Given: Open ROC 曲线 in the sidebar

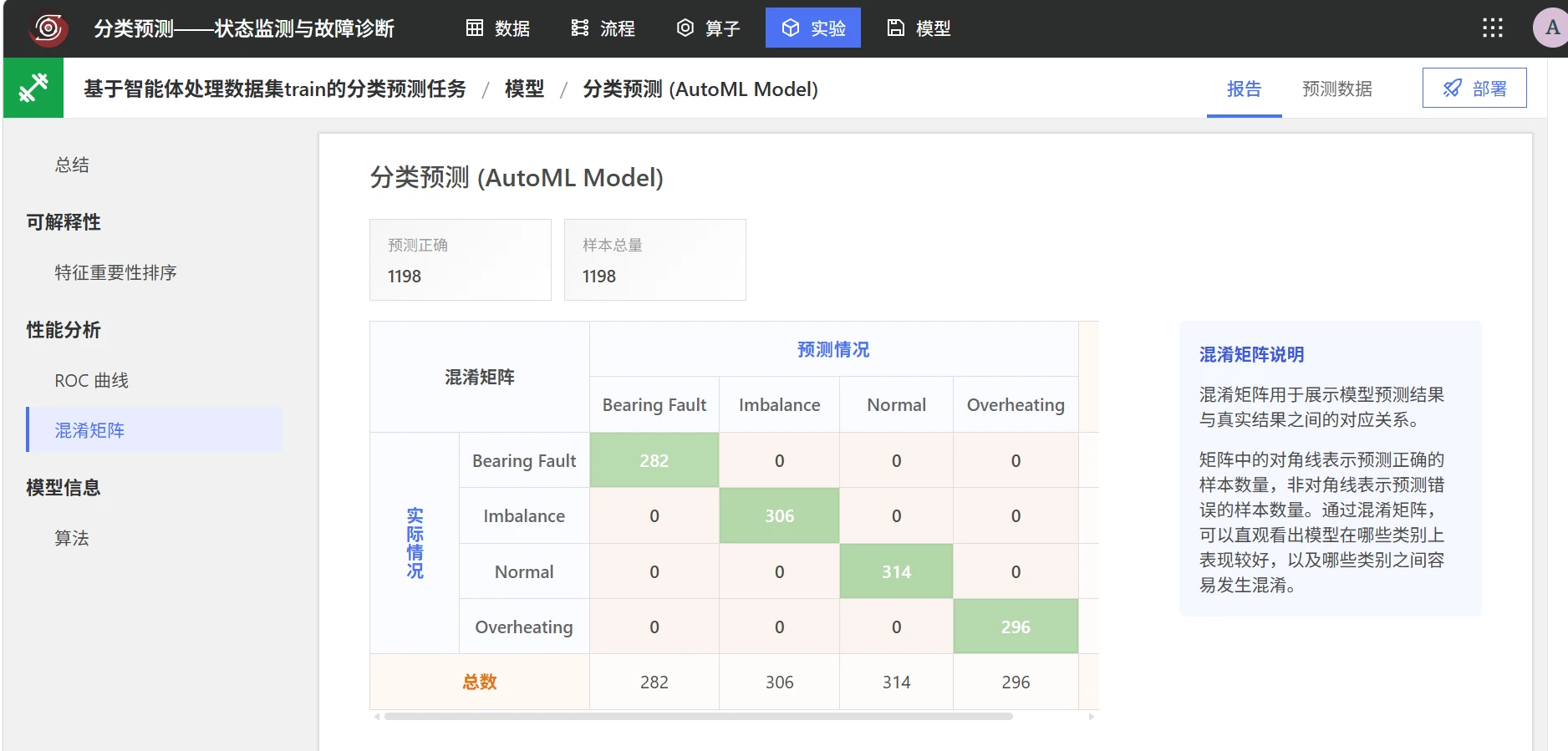Looking at the screenshot, I should [91, 380].
